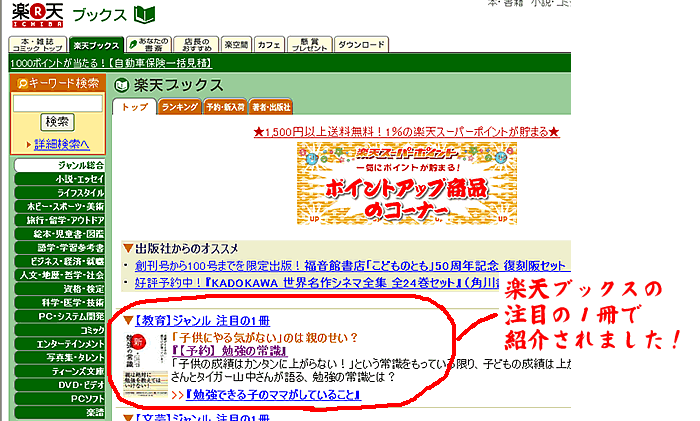Click the green book icon beside ブックス
The image size is (700, 421).
144,15
